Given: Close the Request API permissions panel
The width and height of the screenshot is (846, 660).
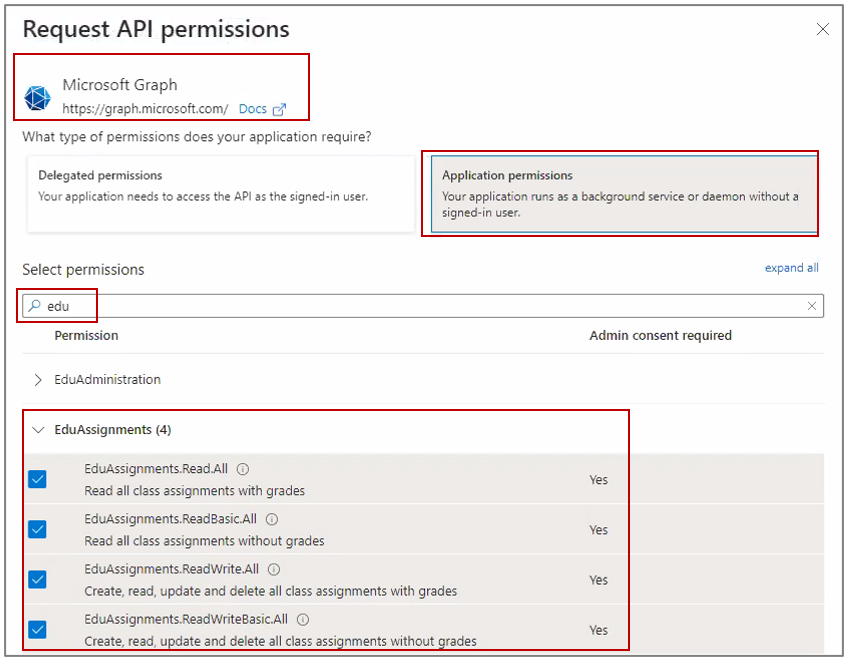Looking at the screenshot, I should pos(823,30).
